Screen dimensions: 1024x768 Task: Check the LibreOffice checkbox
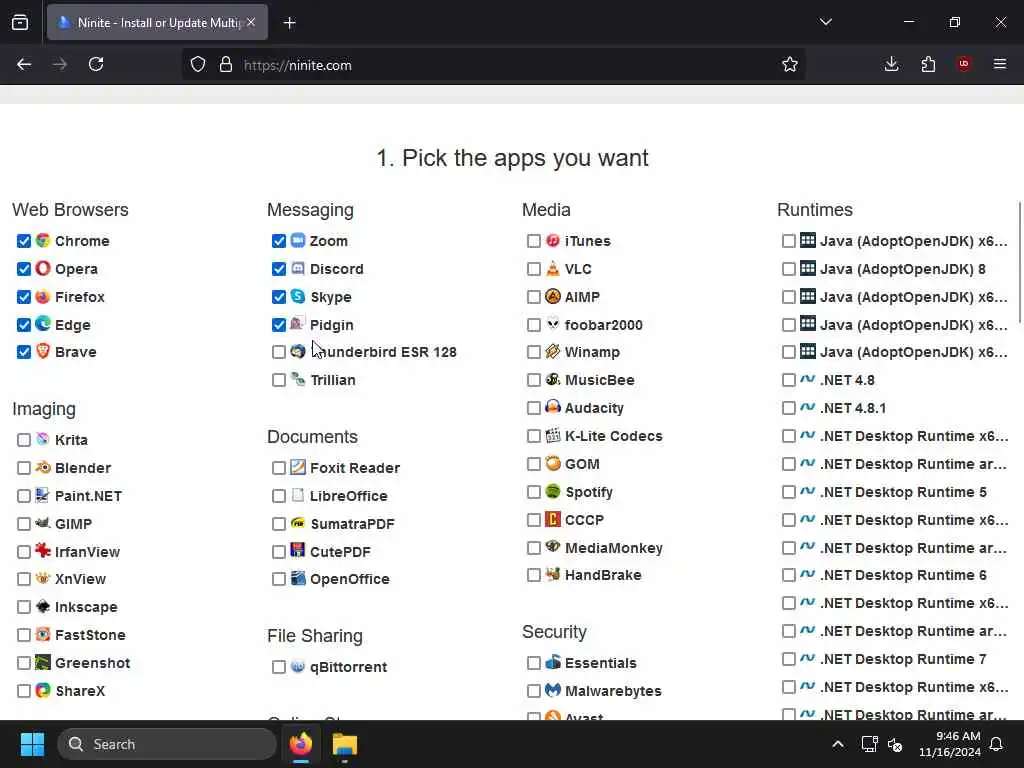point(279,496)
